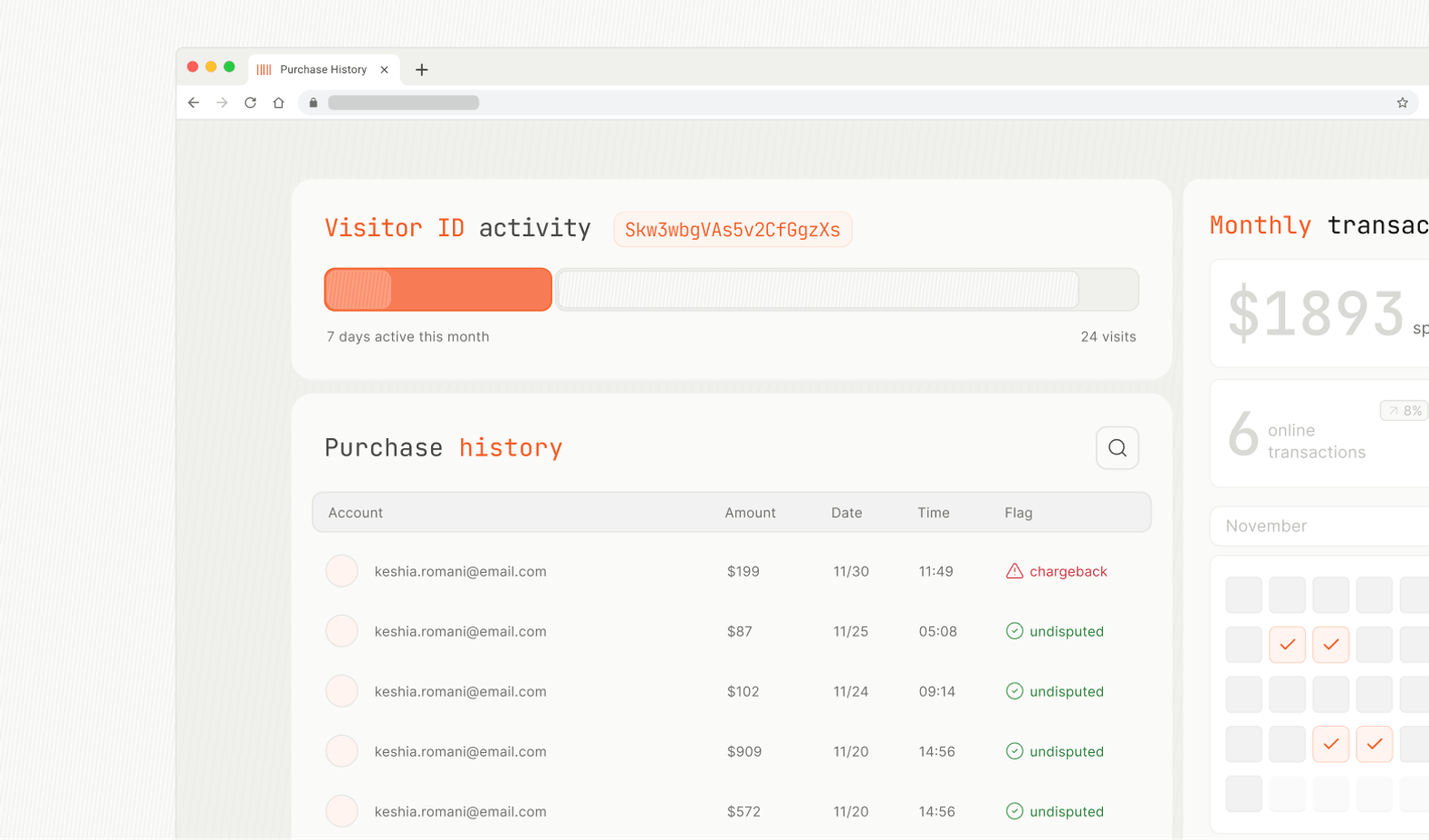This screenshot has width=1429, height=840.
Task: Click the search icon in Purchase history
Action: click(x=1117, y=448)
